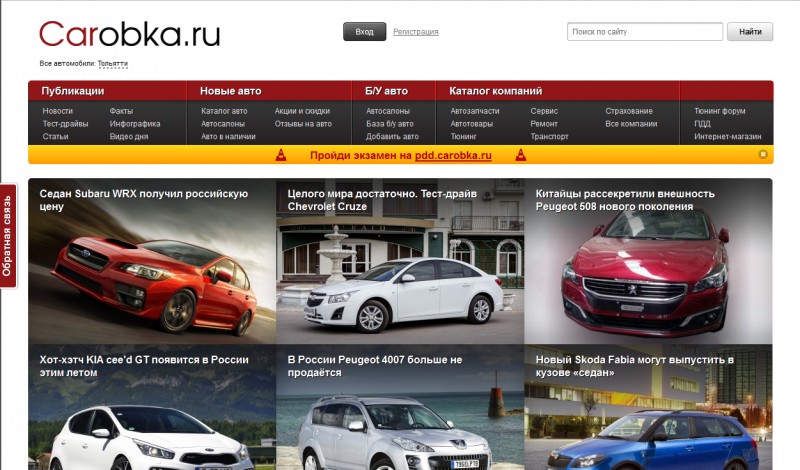Screen dimensions: 800x470
Task: Open Автосалоны under Б/У авто
Action: pyautogui.click(x=388, y=111)
